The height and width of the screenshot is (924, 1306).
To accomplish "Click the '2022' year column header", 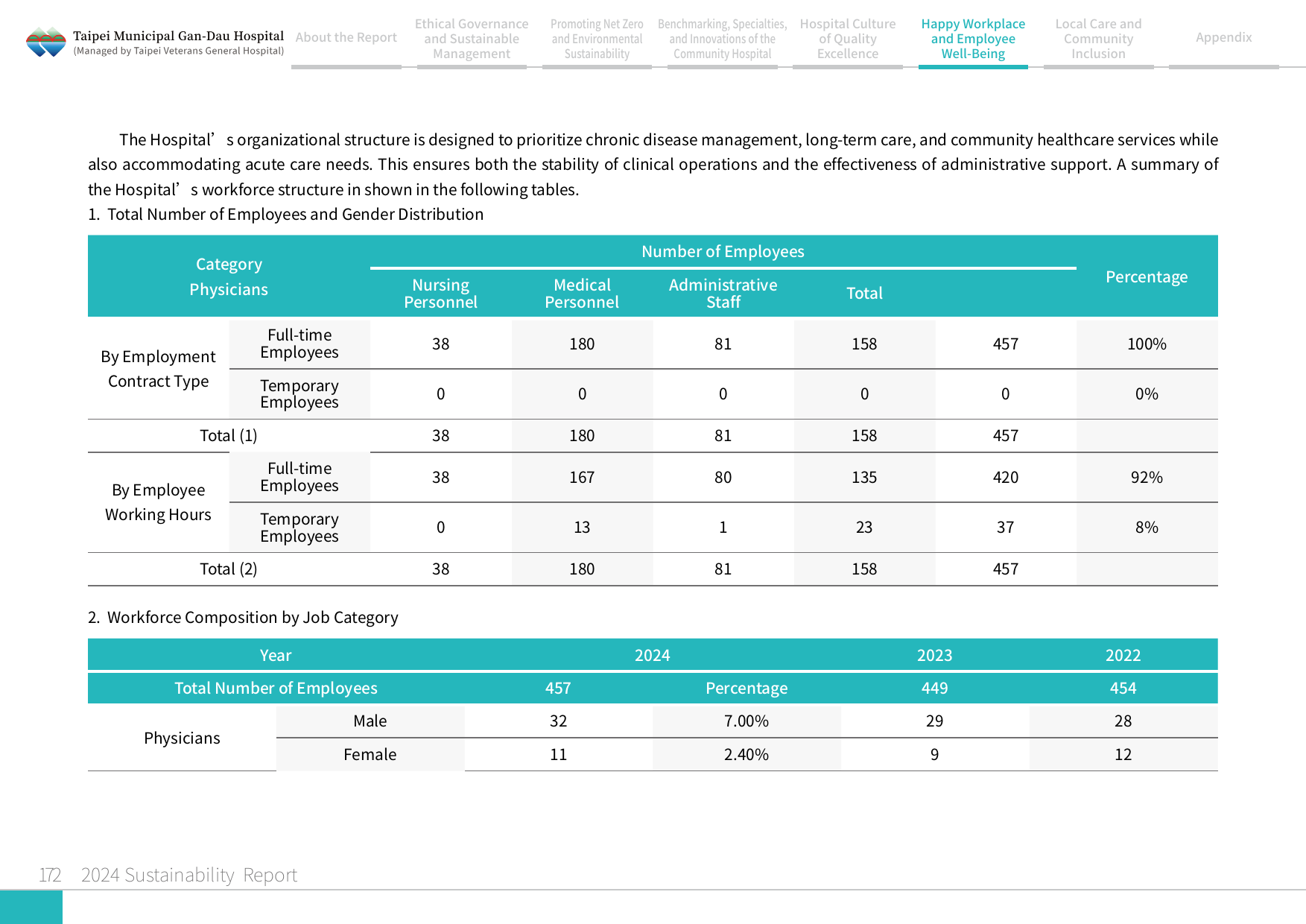I will pos(1123,655).
